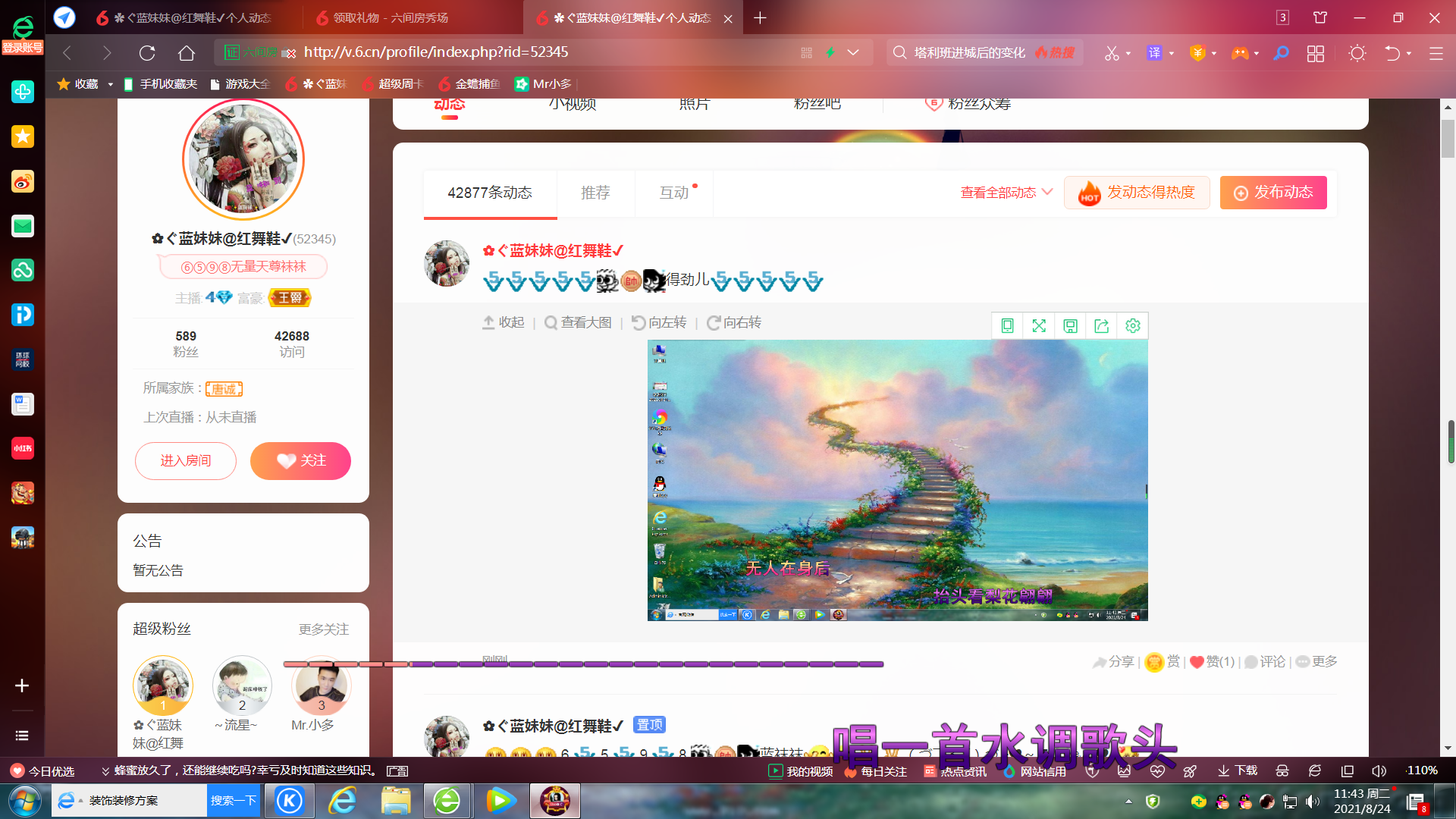Rotate the image right with 向右转
This screenshot has width=1456, height=819.
734,323
